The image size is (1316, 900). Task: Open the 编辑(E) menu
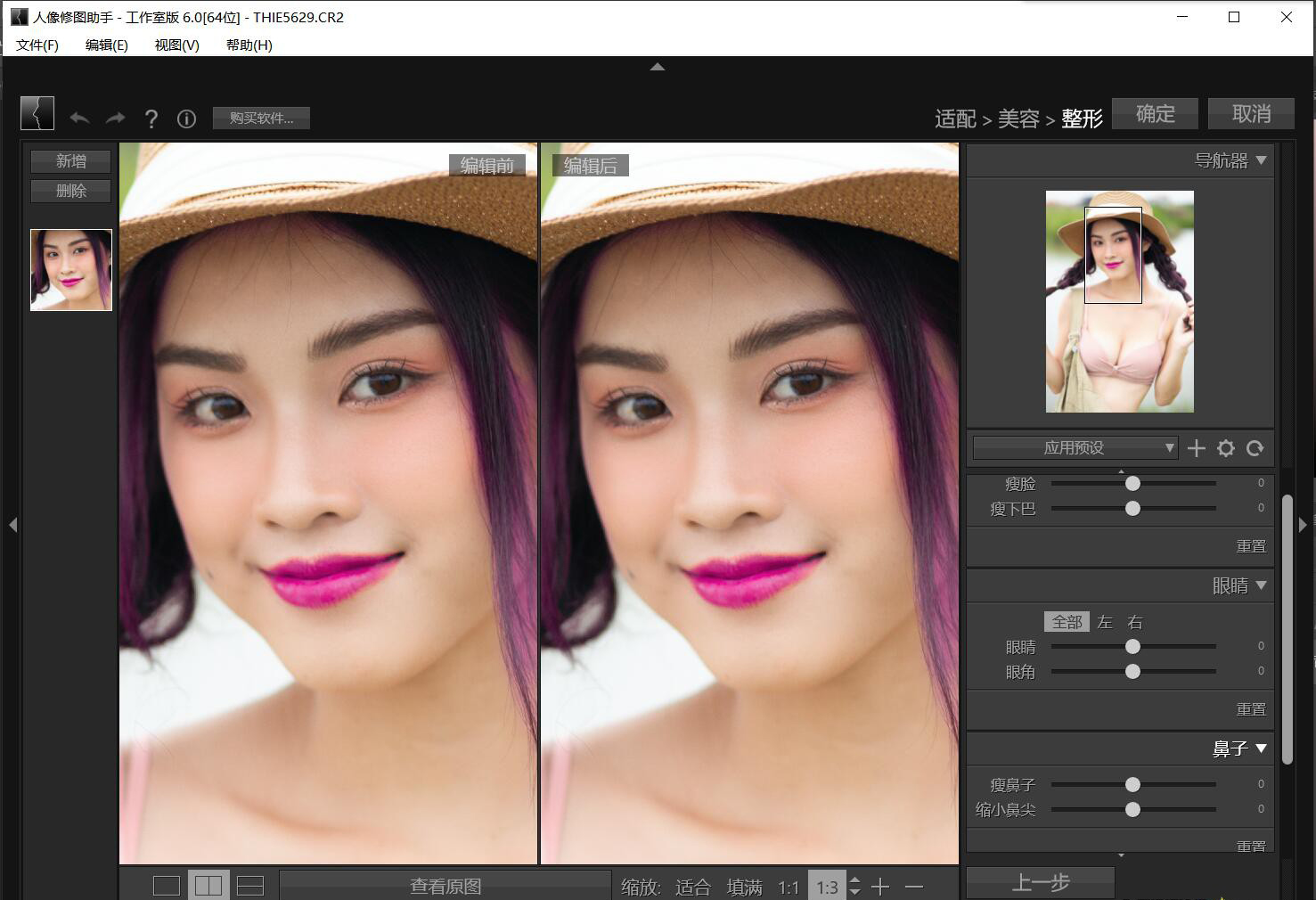(x=105, y=45)
